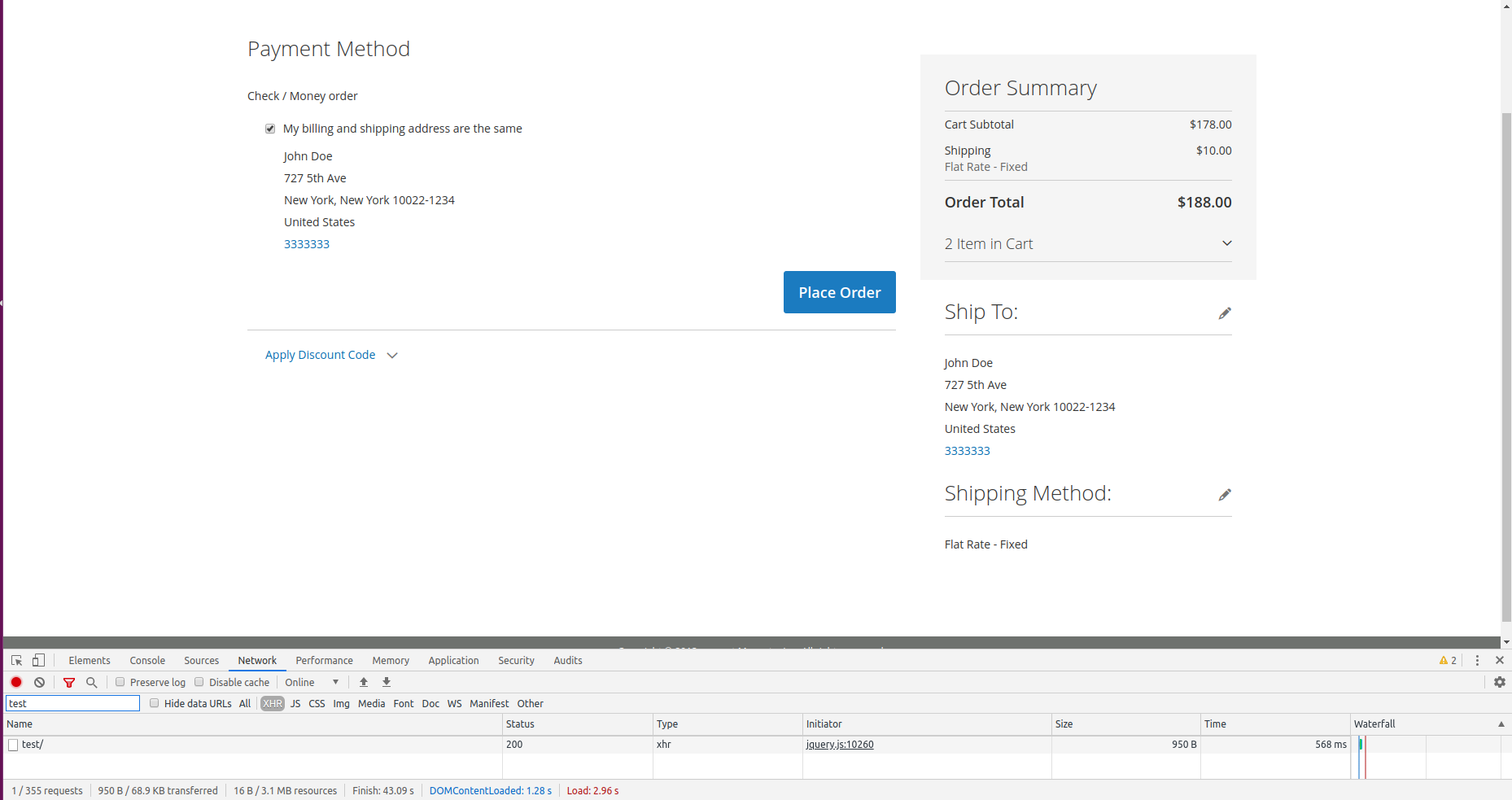The height and width of the screenshot is (800, 1512).
Task: Open the Audits tab
Action: (568, 660)
